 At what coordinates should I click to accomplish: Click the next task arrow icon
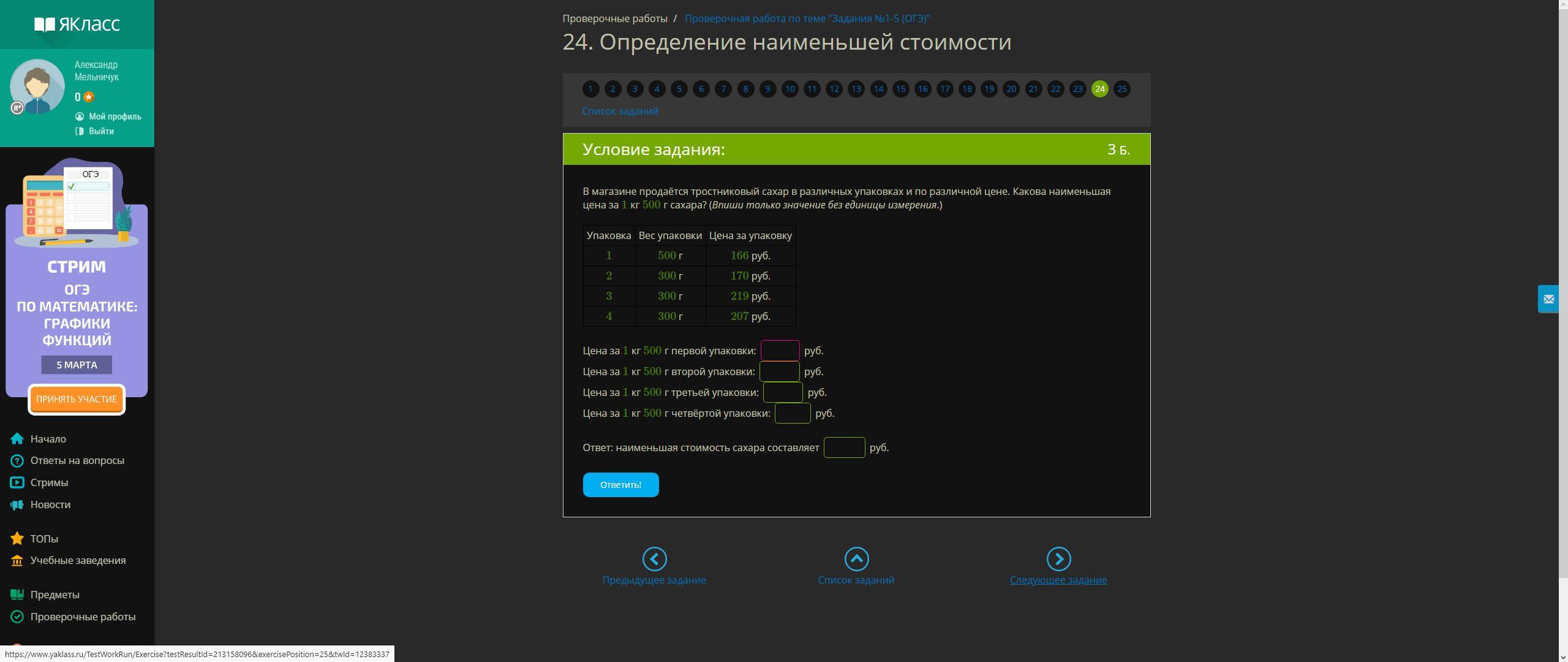point(1058,558)
